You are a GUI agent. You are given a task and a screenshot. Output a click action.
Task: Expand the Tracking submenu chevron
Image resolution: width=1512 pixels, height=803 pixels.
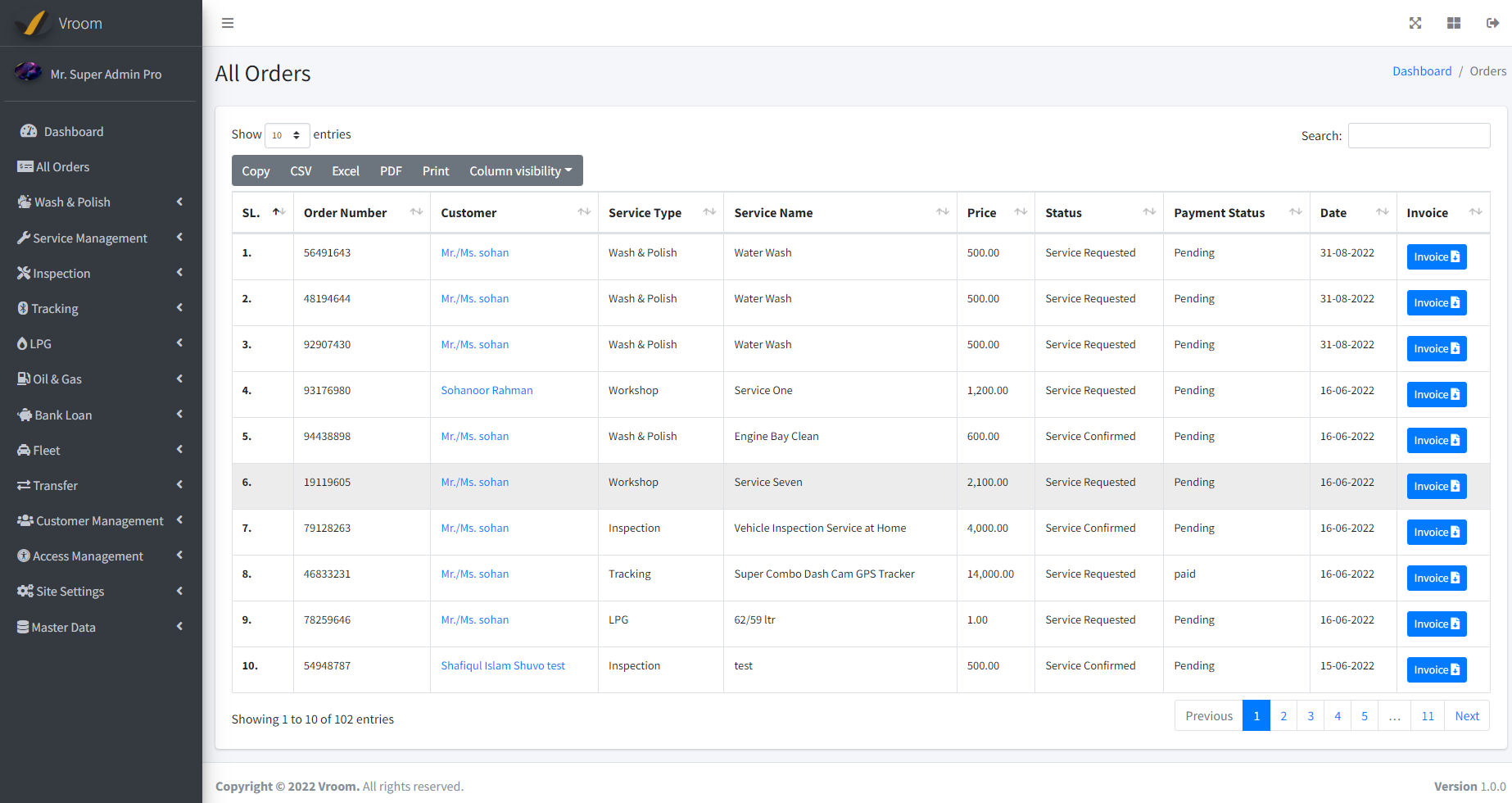(x=179, y=307)
